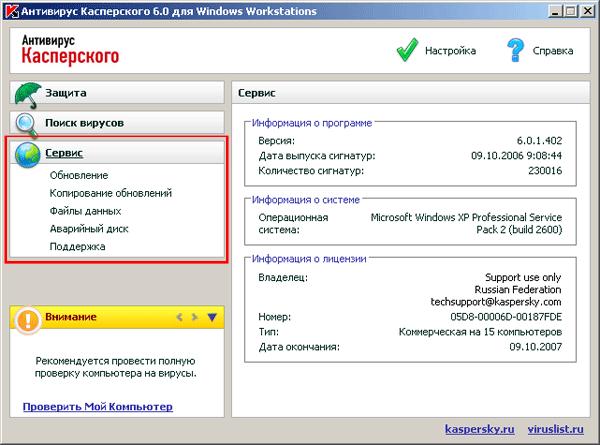Open the Защита section
Screen dimensions: 600x445
117,92
